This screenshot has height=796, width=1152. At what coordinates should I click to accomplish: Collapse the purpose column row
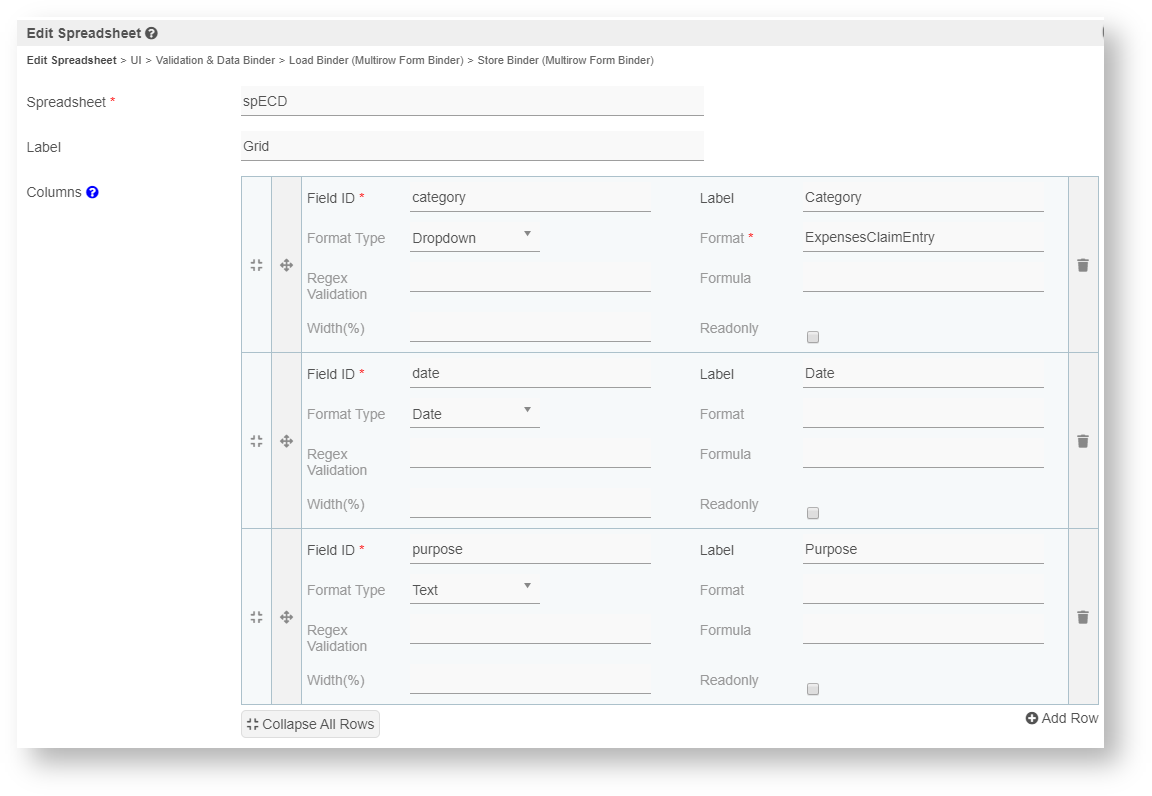coord(256,617)
